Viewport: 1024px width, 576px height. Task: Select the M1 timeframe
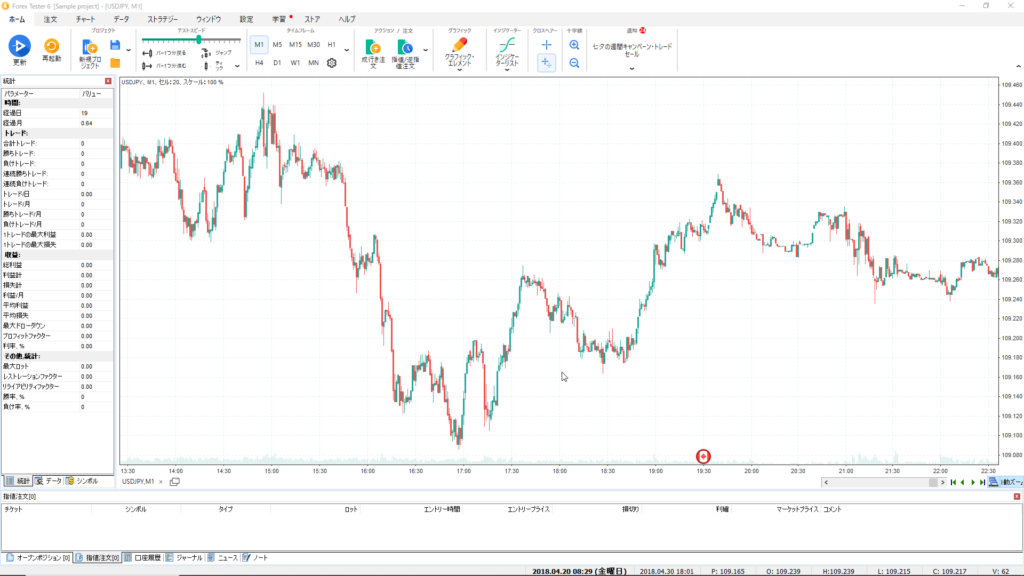point(259,44)
